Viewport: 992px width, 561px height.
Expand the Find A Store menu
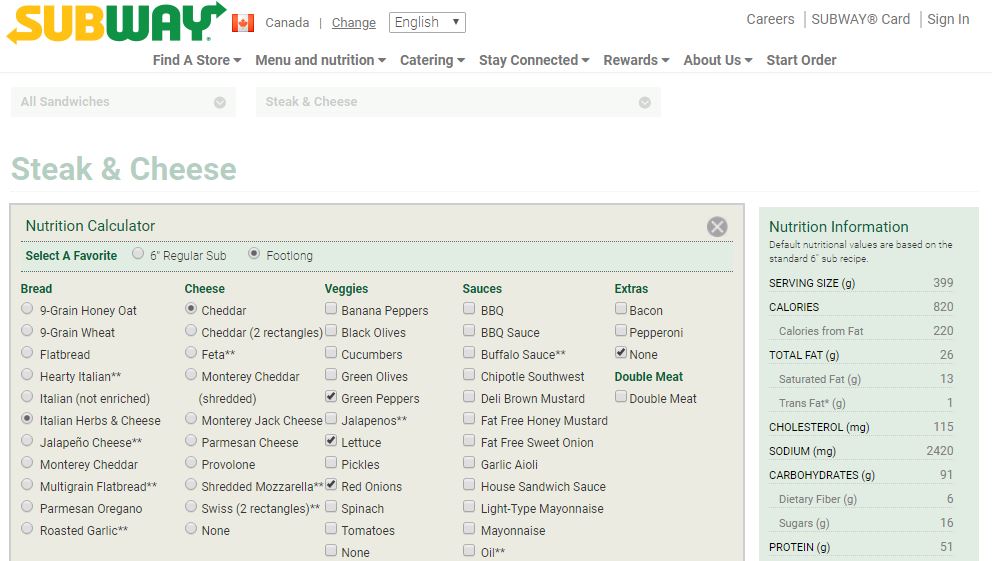[197, 60]
